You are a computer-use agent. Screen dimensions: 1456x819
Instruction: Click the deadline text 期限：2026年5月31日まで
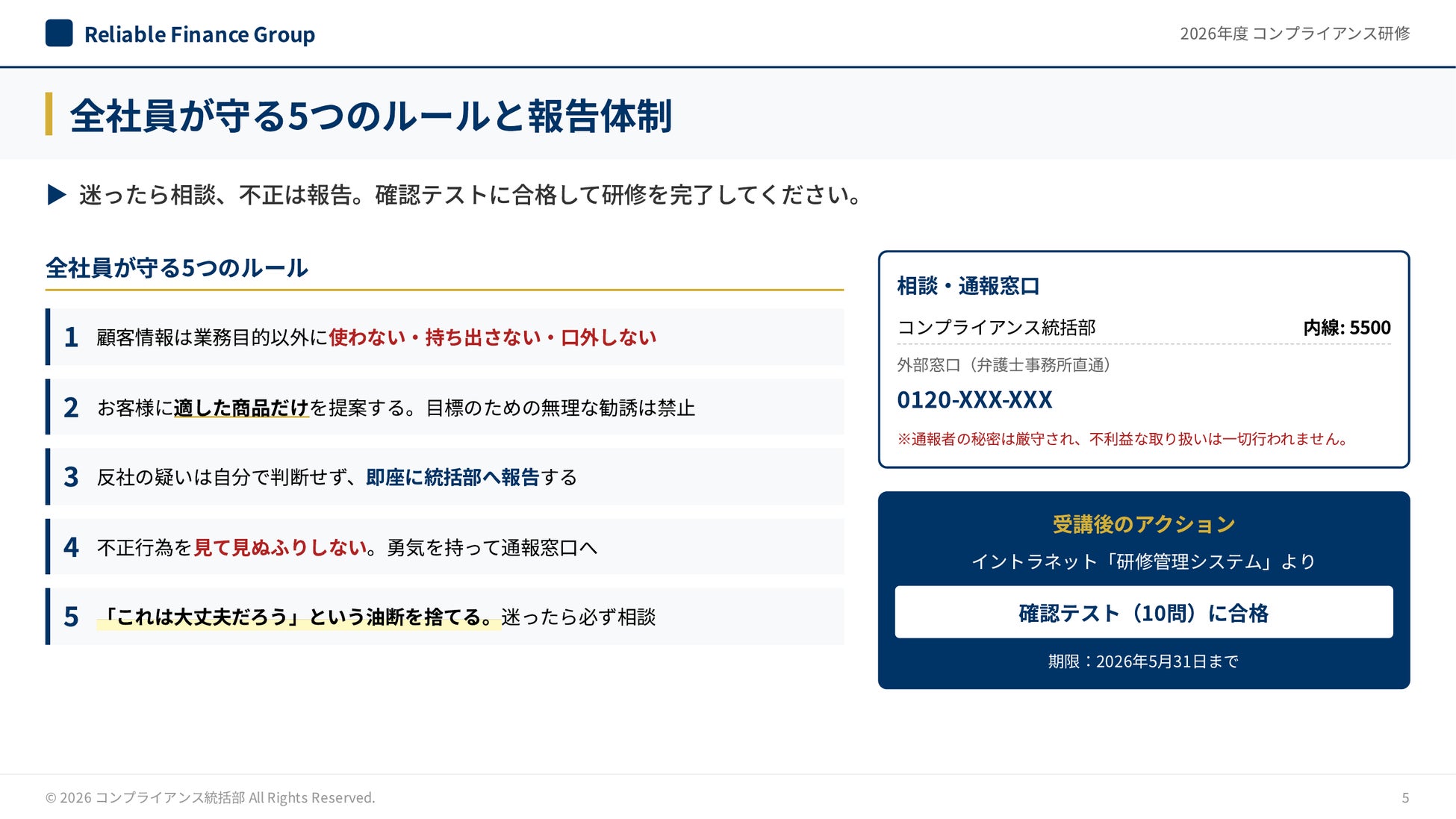[x=1143, y=661]
